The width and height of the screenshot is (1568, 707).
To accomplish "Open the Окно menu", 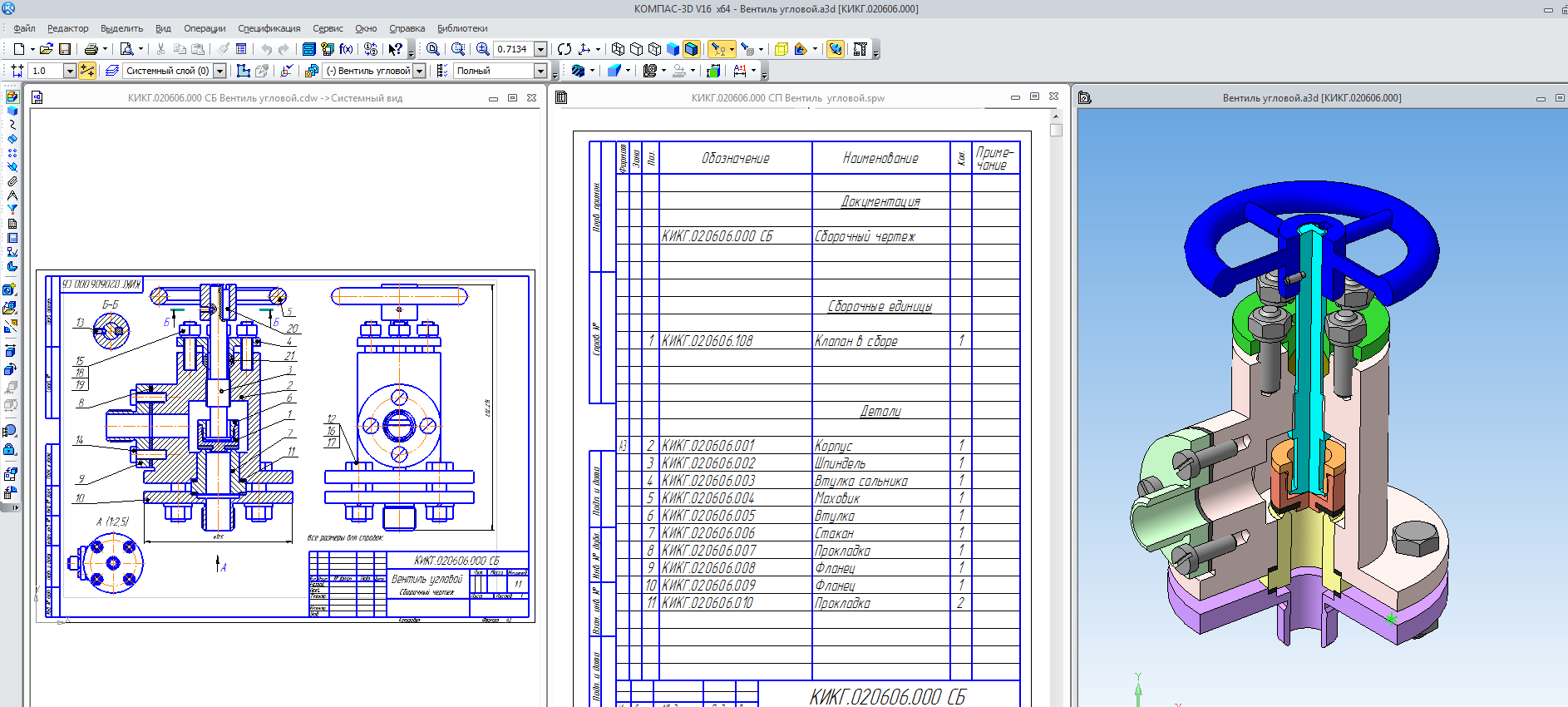I will pos(366,28).
